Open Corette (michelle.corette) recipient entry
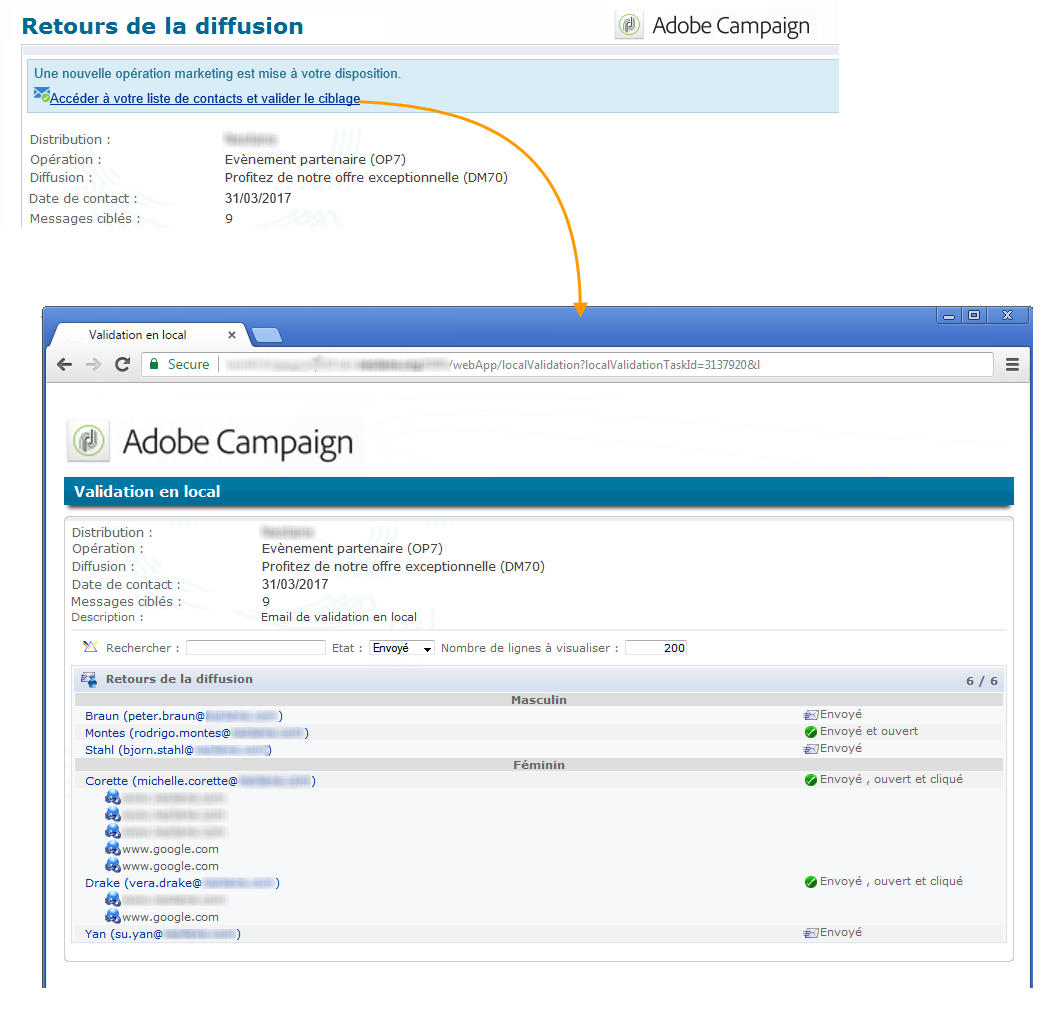Screen dimensions: 1058x1027 [200, 781]
